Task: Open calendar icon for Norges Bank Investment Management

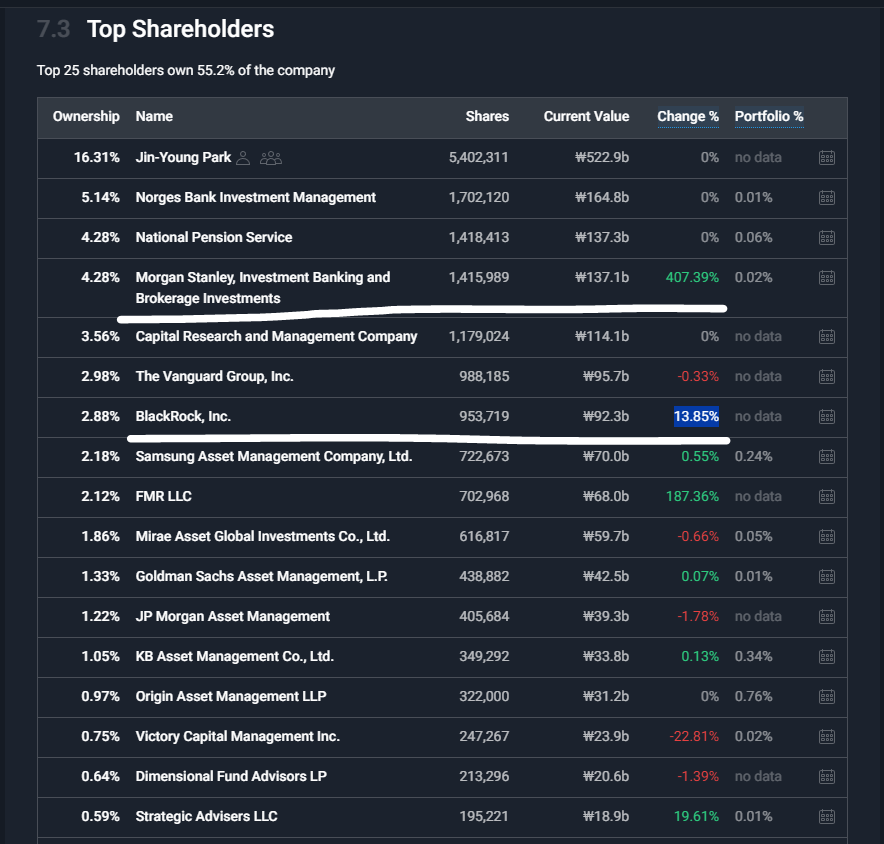Action: (826, 198)
